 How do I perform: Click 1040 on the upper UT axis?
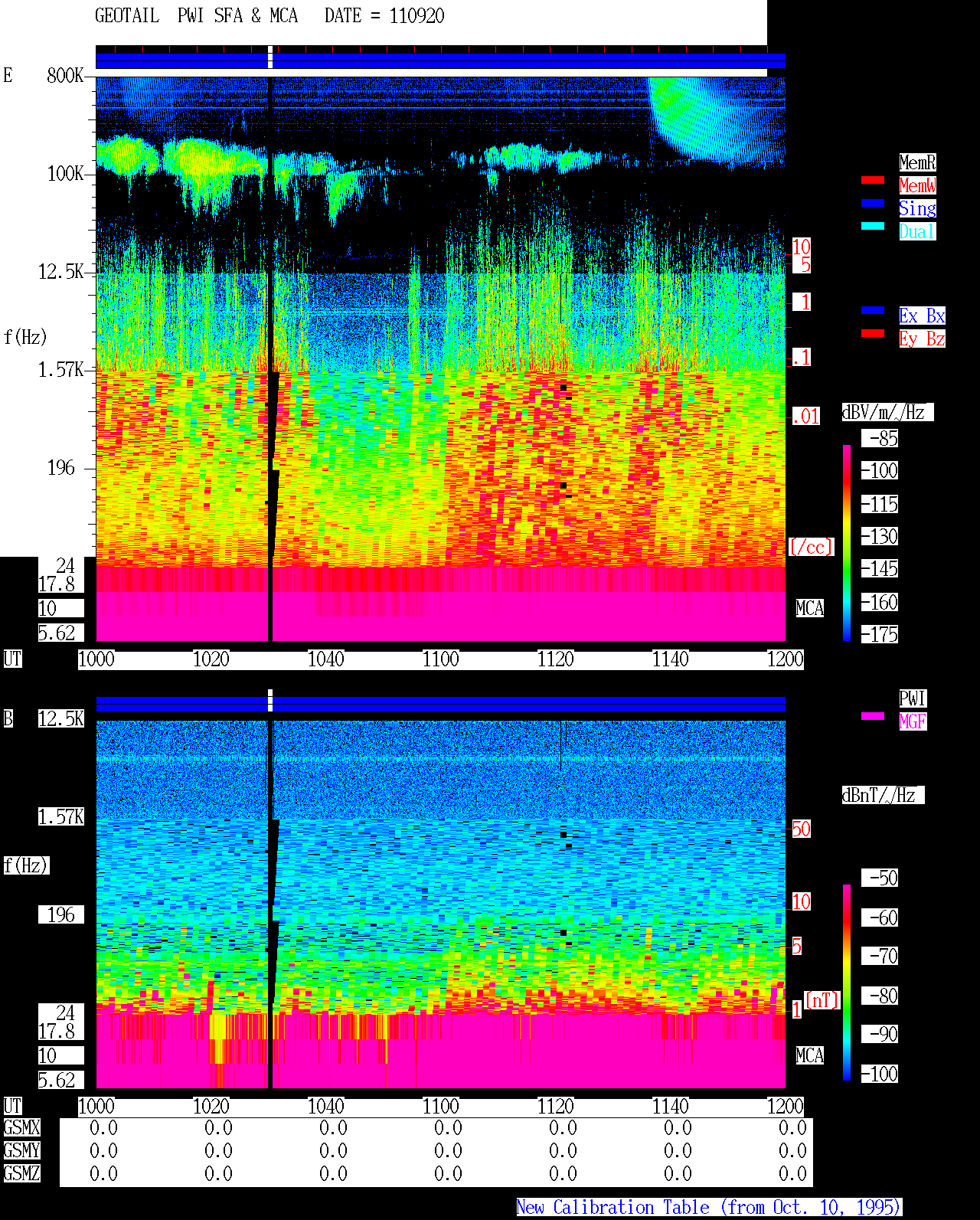326,659
